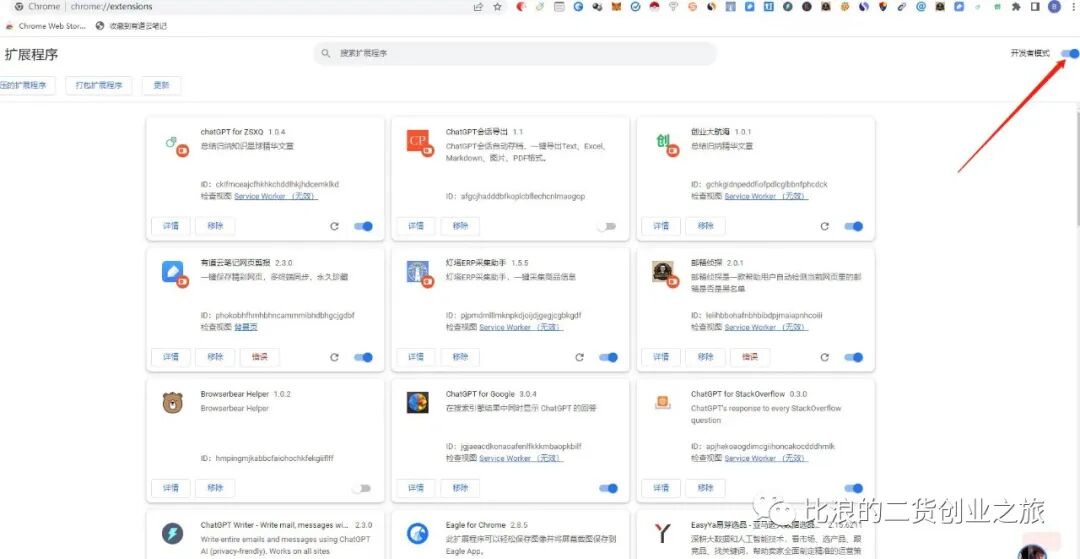Open 详情 for ChatGPT for StackOverflow

coord(661,488)
